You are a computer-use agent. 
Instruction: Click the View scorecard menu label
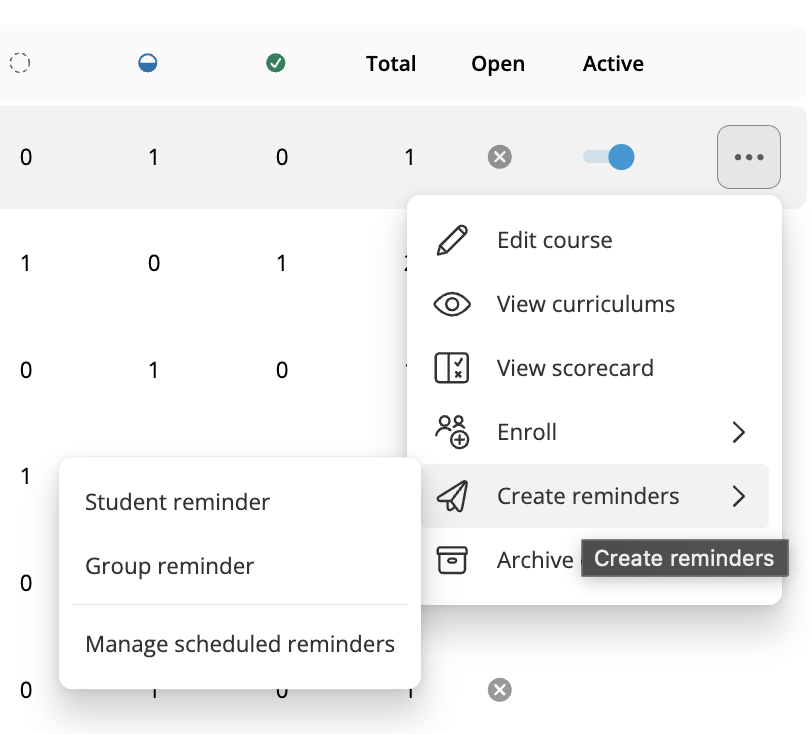coord(575,368)
